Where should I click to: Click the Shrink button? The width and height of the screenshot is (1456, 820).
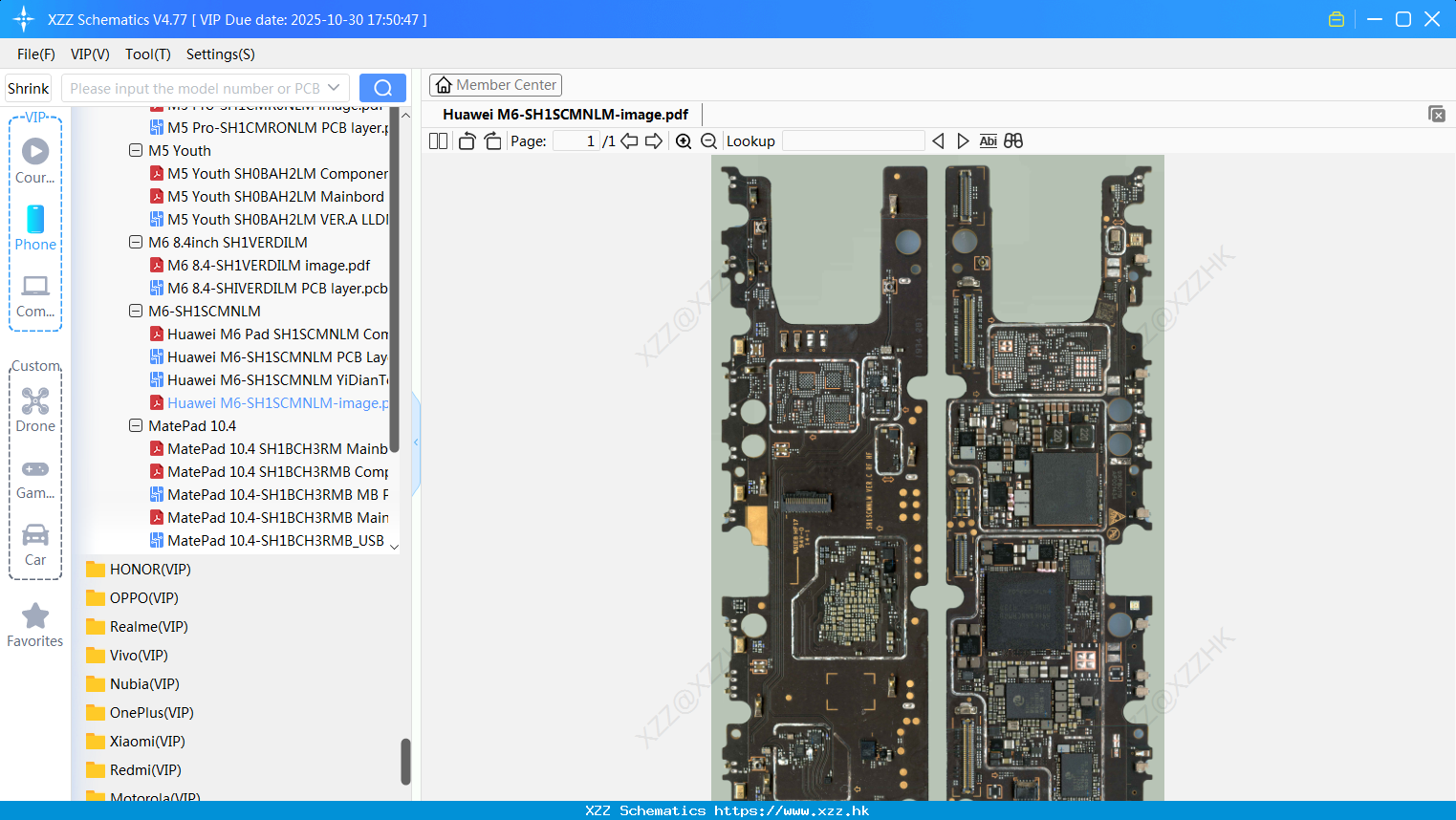coord(28,88)
